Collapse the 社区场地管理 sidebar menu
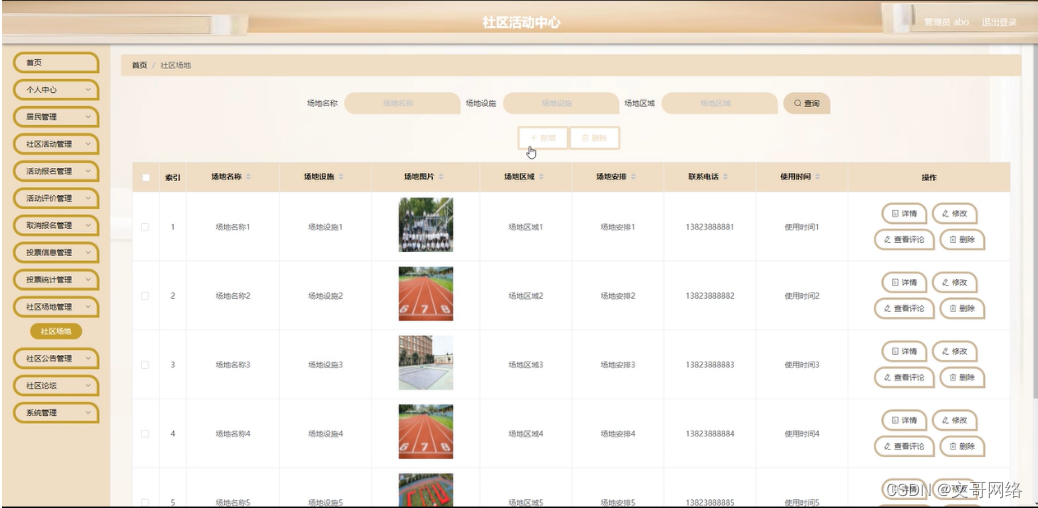Viewport: 1038px width, 508px height. click(56, 307)
